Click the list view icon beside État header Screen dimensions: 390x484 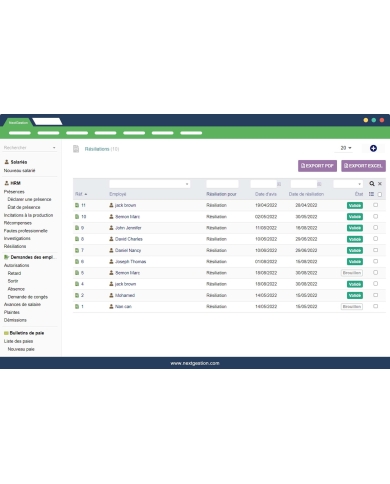tap(371, 194)
